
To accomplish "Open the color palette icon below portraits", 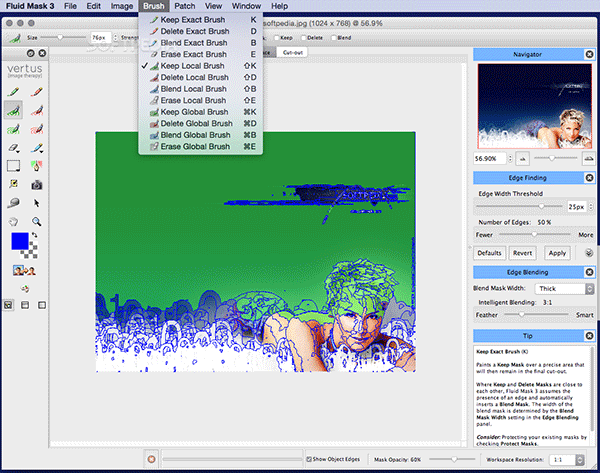I will click(25, 289).
